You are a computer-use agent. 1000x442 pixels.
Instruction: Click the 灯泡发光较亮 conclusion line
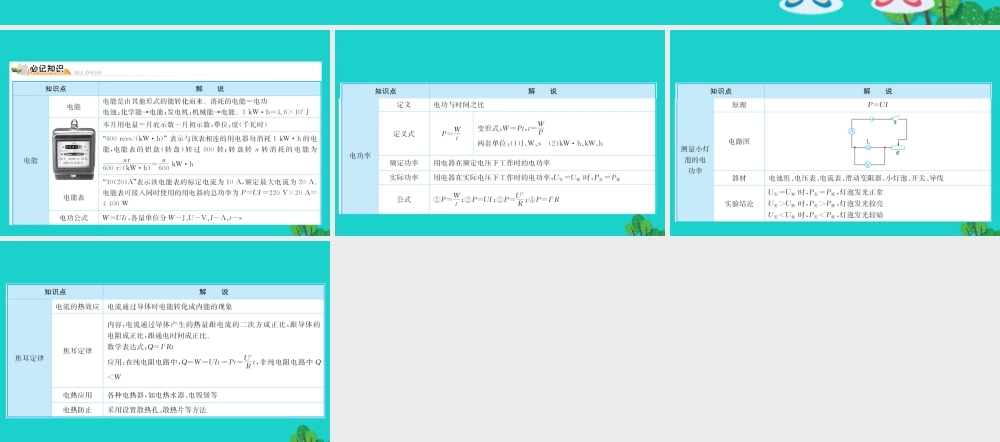coord(826,203)
